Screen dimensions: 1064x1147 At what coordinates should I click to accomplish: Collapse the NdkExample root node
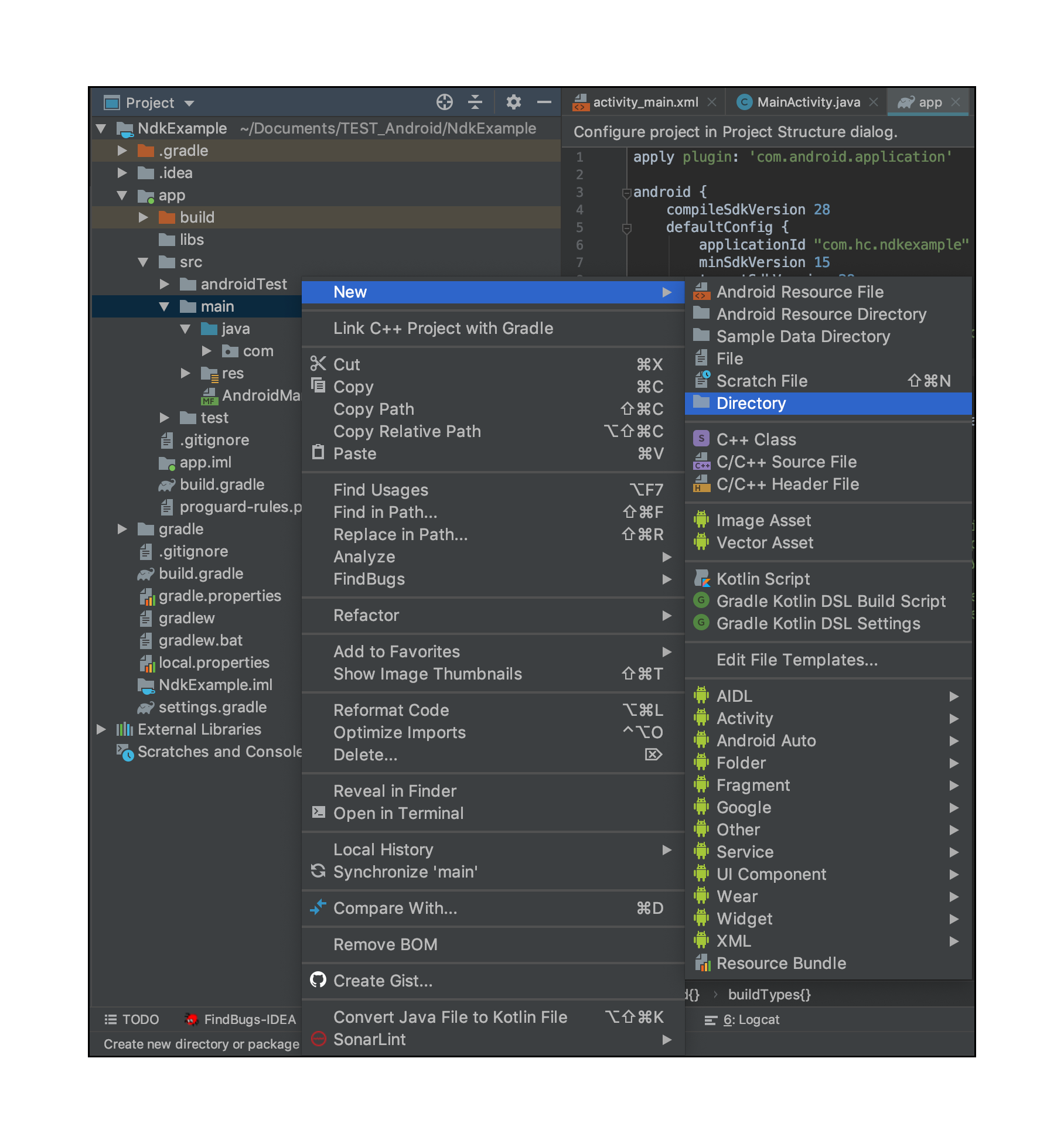[101, 128]
